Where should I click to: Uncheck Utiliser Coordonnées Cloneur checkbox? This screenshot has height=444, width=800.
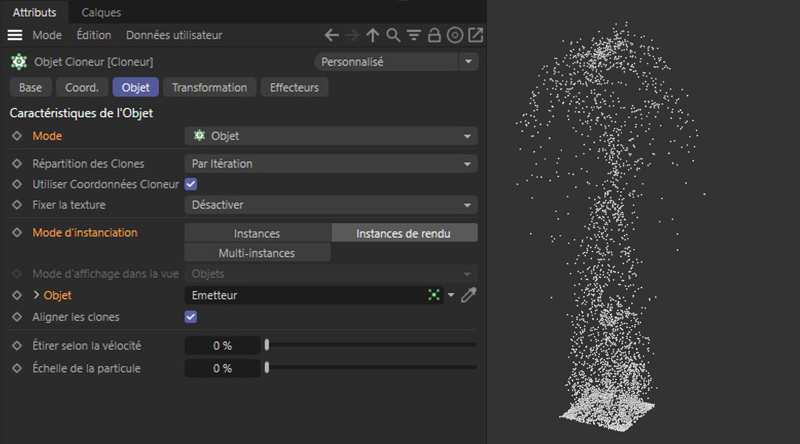click(x=191, y=184)
